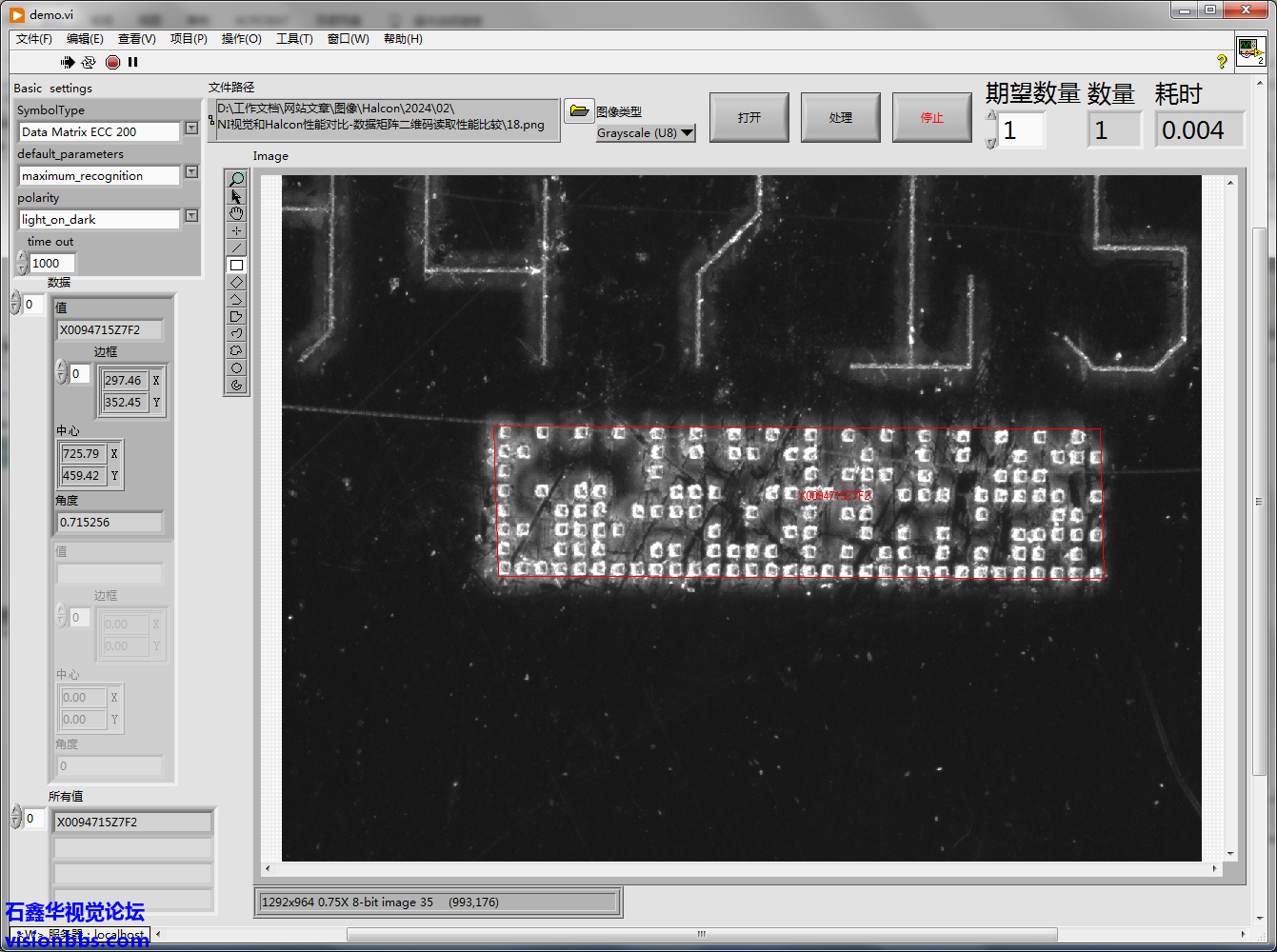Image resolution: width=1277 pixels, height=952 pixels.
Task: Click the VI icon pane top right
Action: (1250, 50)
